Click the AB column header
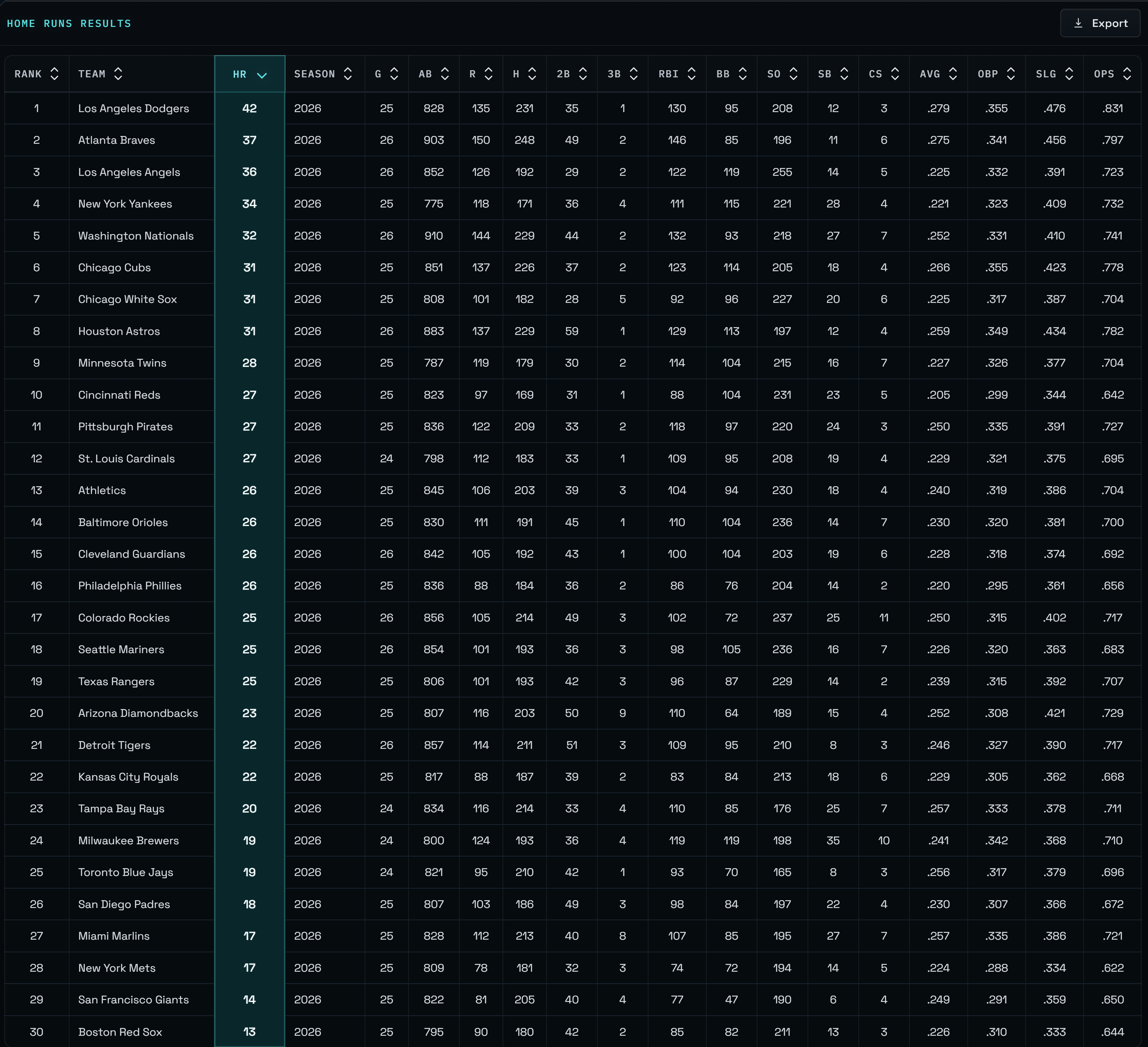This screenshot has height=1047, width=1148. (x=425, y=74)
